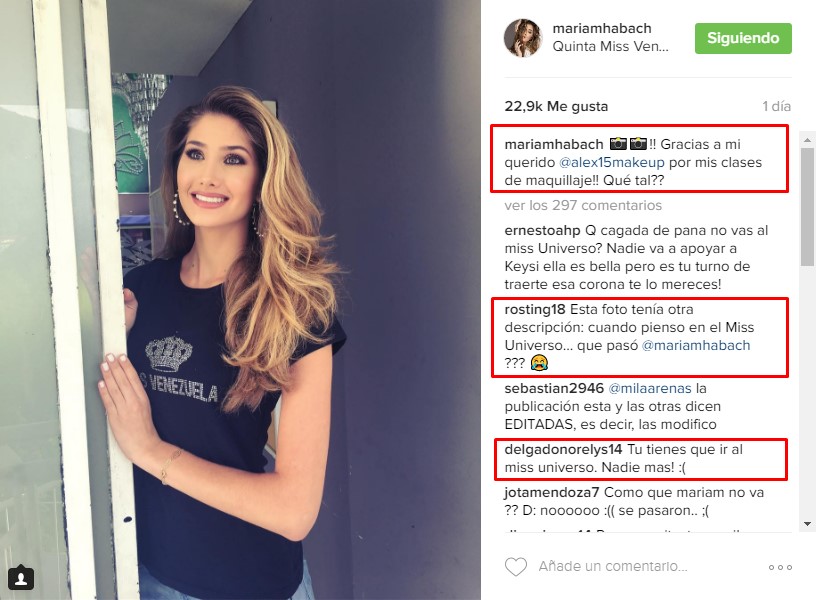816x600 pixels.
Task: Click the 1 día timestamp
Action: coord(776,106)
